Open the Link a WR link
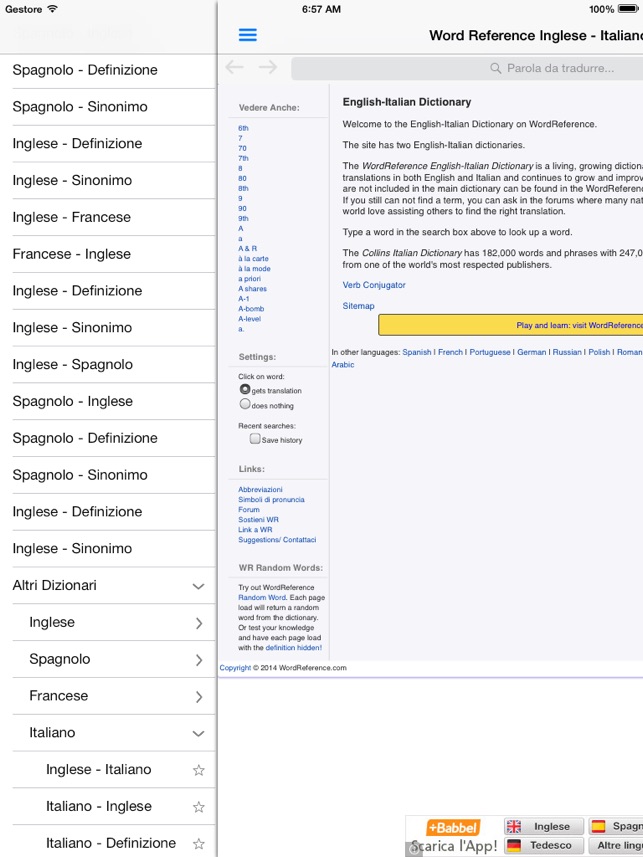Screen dimensions: 643x857 click(x=255, y=530)
